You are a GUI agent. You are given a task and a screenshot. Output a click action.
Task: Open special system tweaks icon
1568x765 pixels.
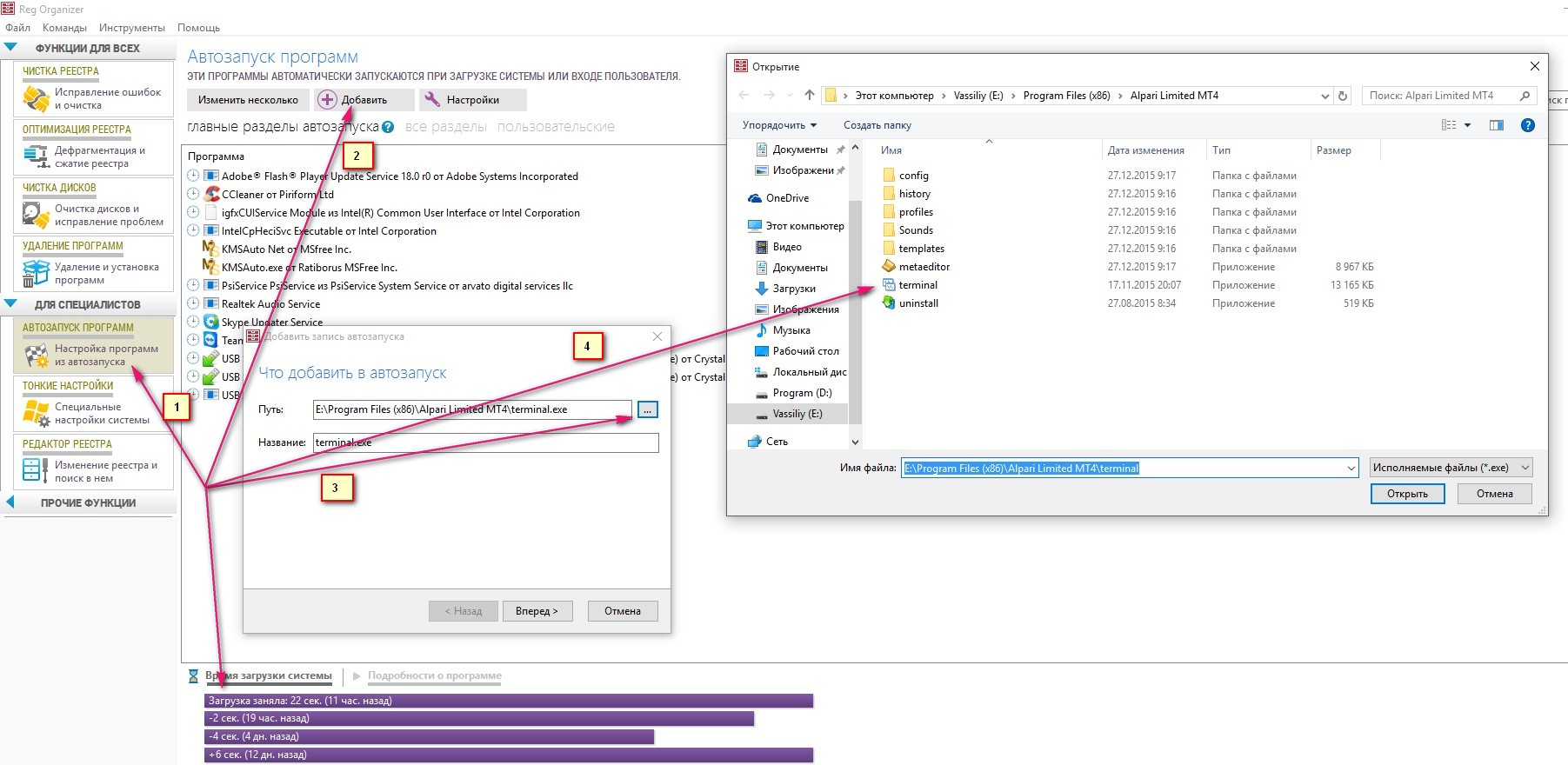click(x=36, y=413)
